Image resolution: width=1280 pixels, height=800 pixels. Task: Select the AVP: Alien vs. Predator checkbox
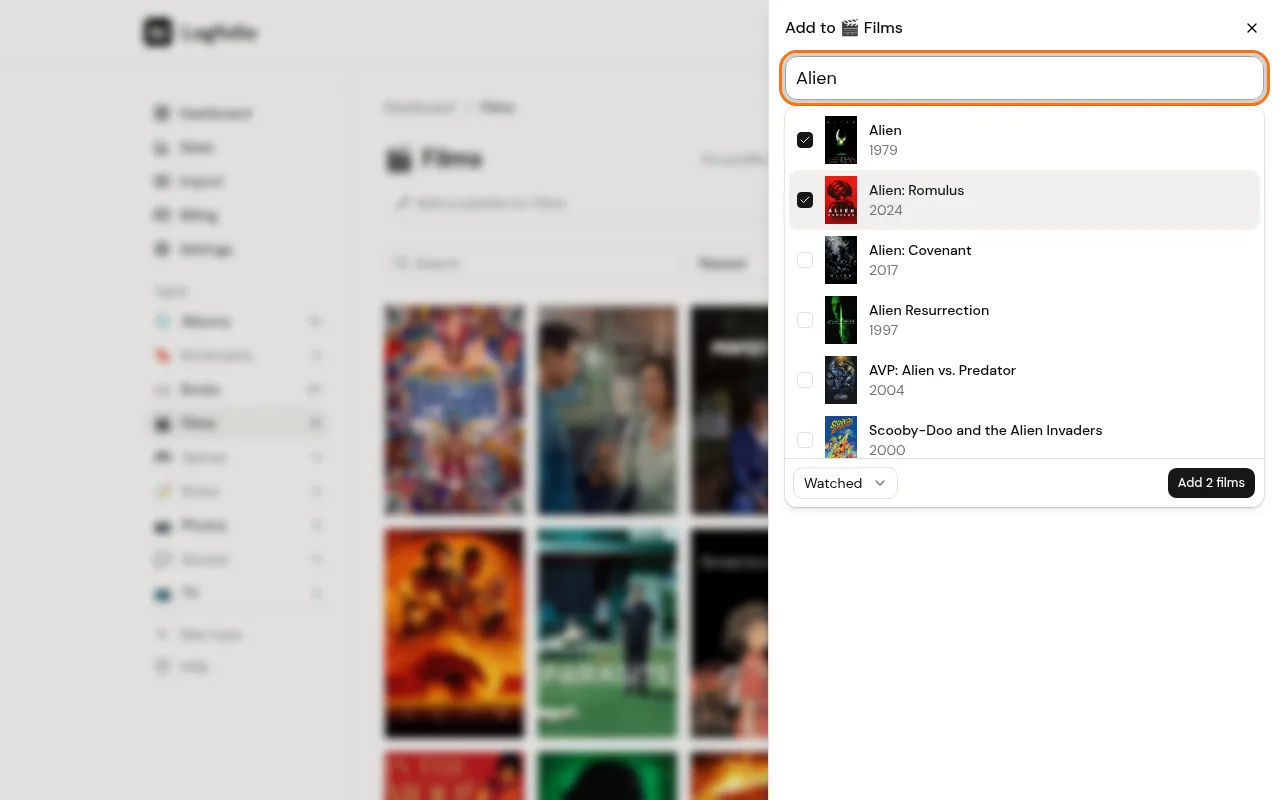point(805,380)
